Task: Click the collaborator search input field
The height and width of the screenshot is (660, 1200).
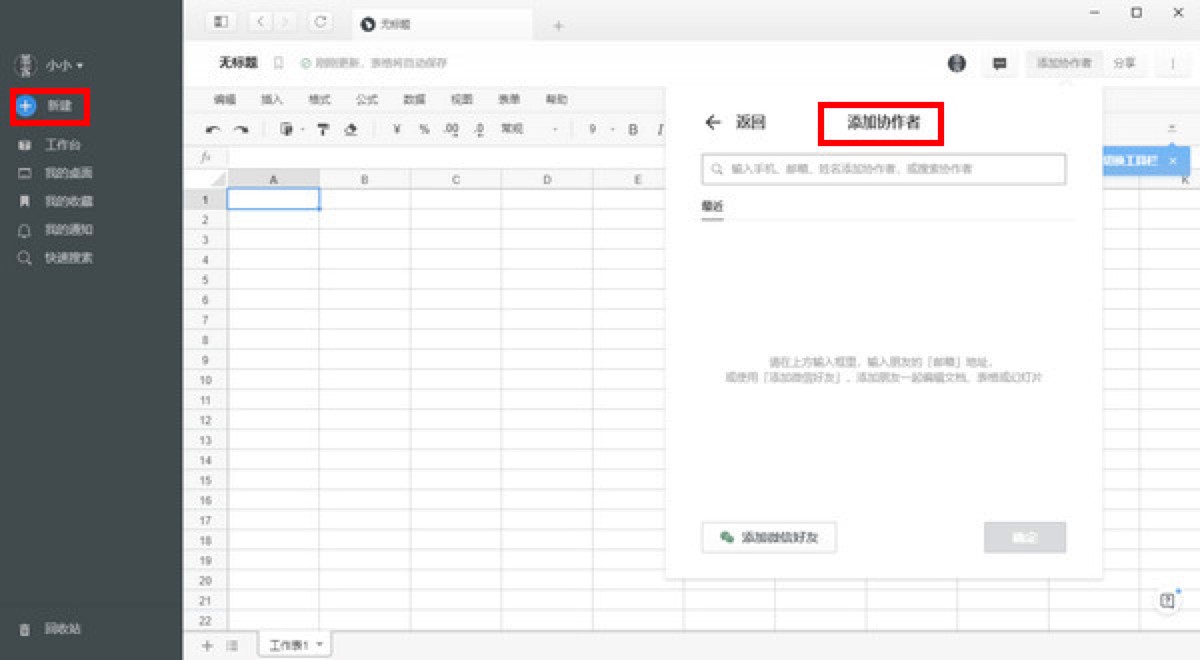Action: [884, 169]
